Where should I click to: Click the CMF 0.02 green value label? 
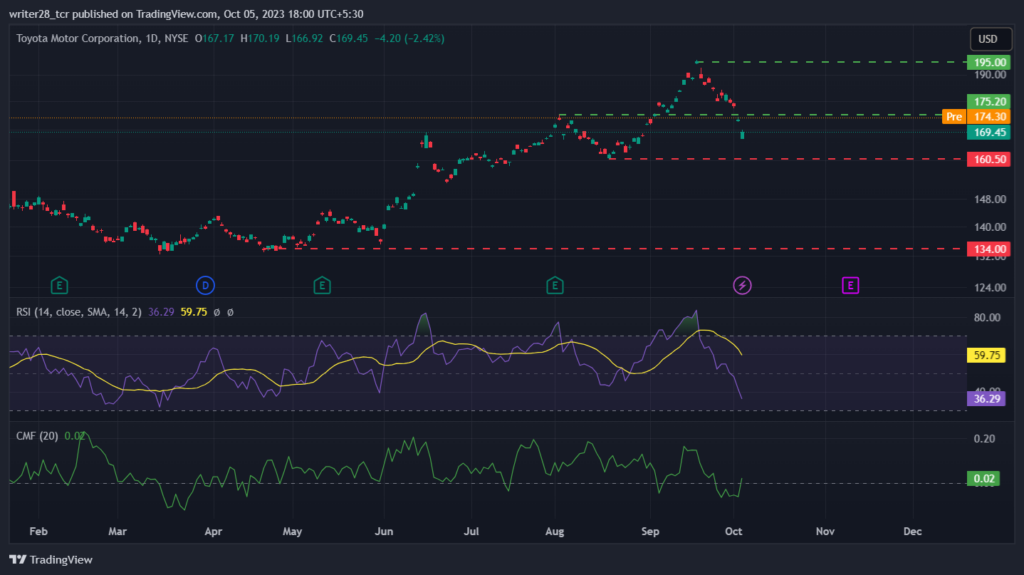[984, 479]
